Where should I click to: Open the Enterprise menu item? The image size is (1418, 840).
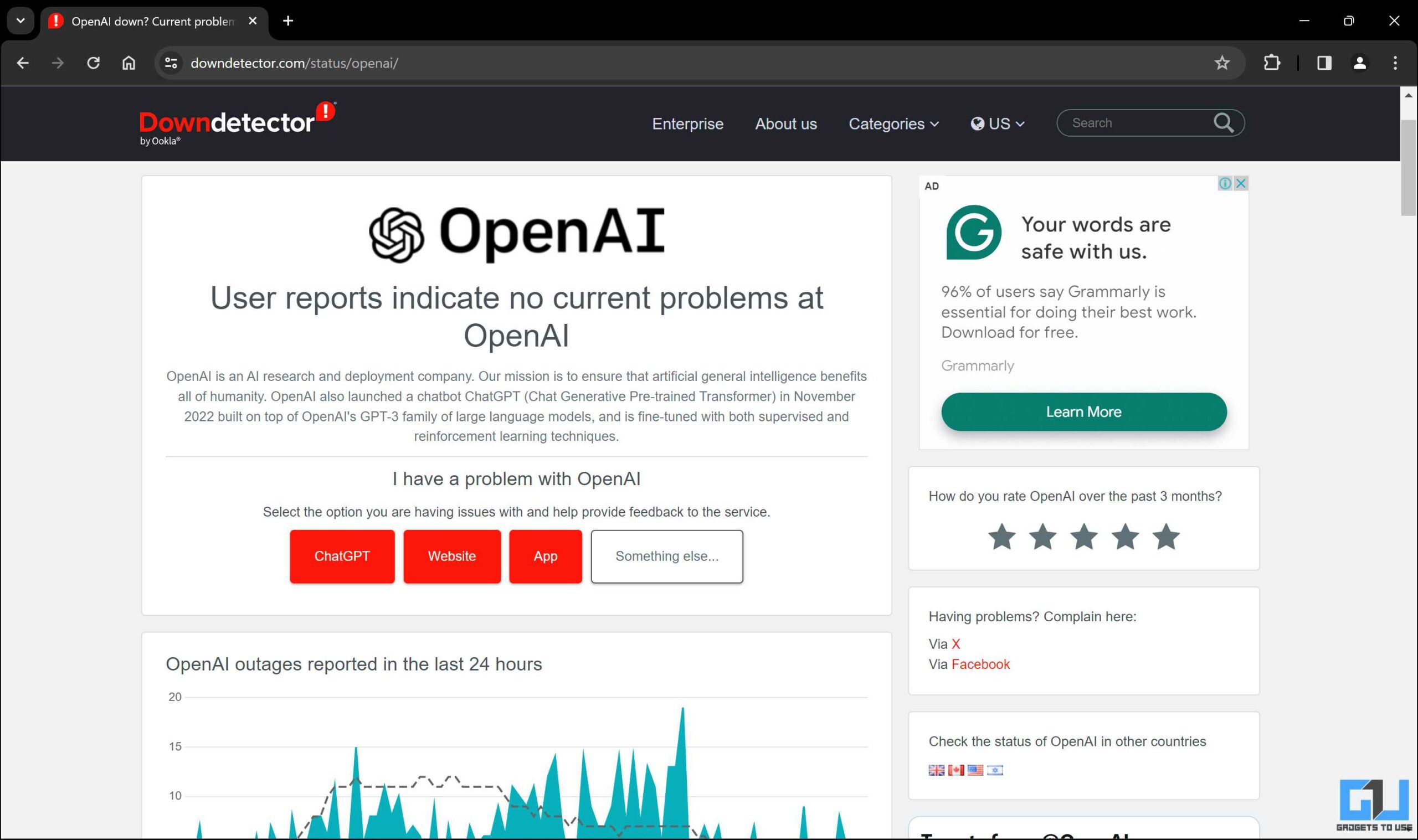(688, 124)
